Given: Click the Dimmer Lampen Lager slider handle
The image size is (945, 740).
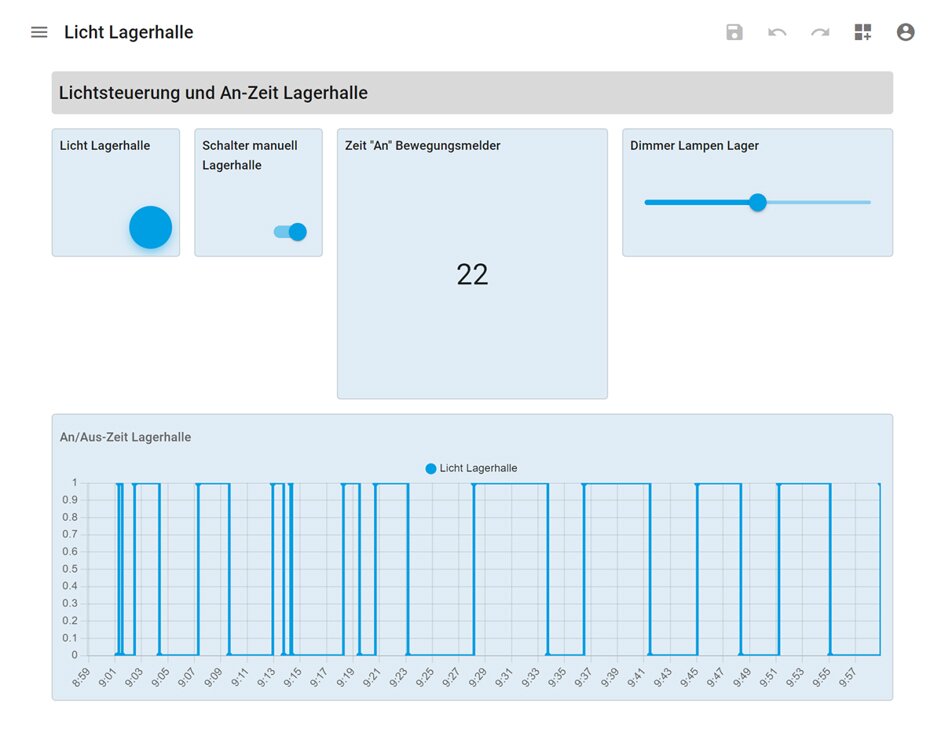Looking at the screenshot, I should [x=758, y=202].
